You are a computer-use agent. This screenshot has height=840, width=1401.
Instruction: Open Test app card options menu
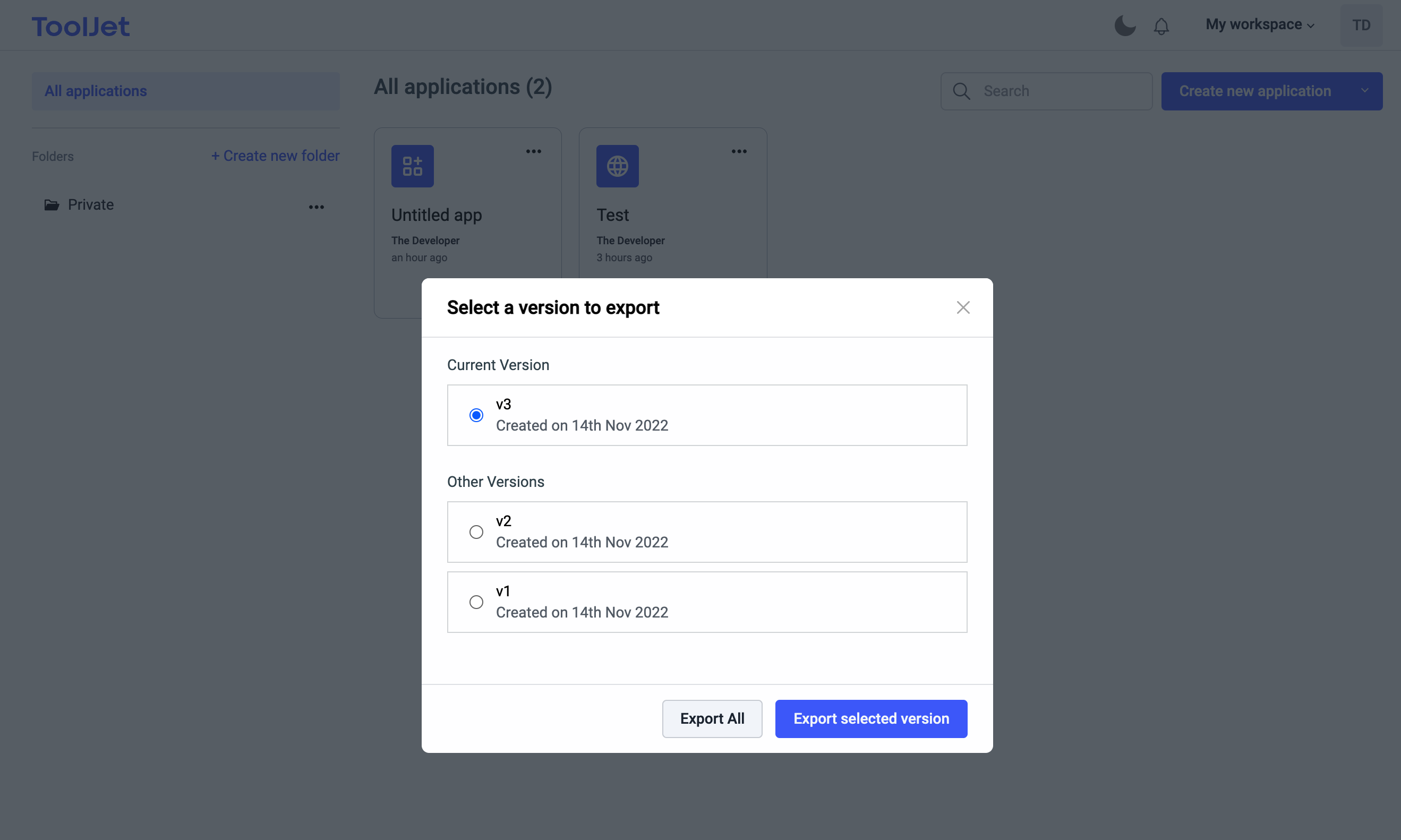[x=739, y=151]
